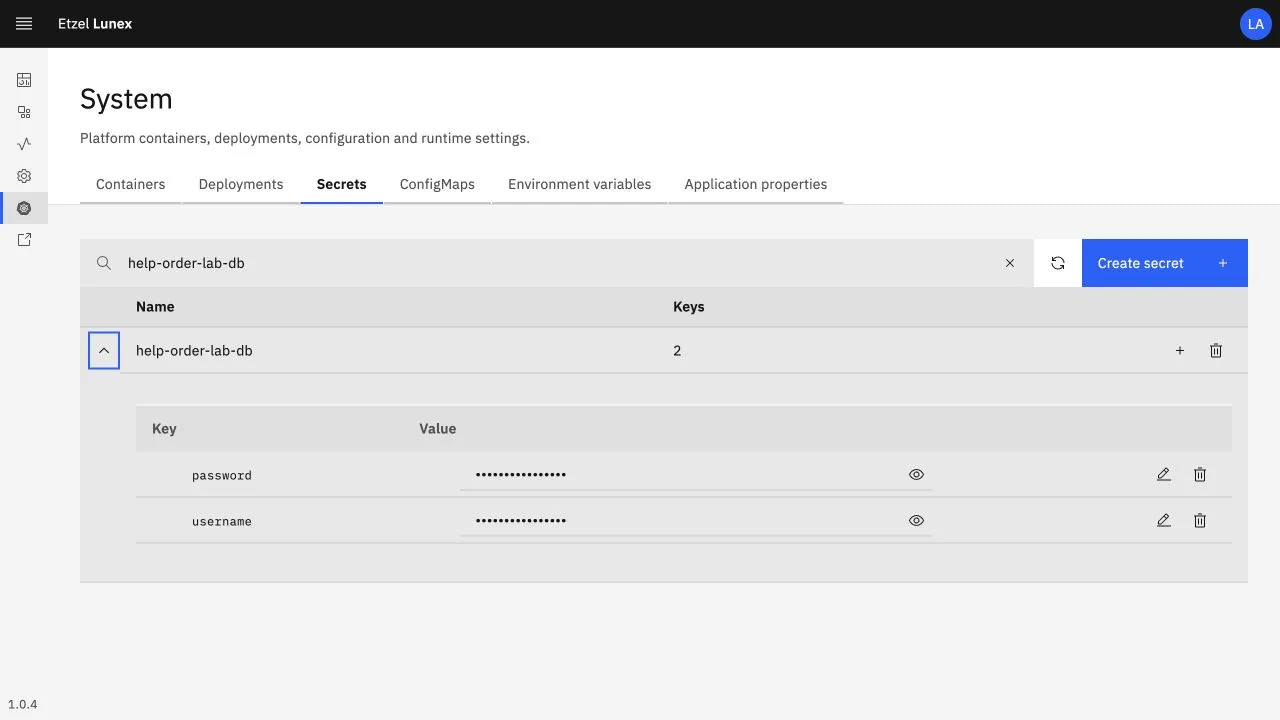
Task: Refresh the secrets list
Action: point(1058,263)
